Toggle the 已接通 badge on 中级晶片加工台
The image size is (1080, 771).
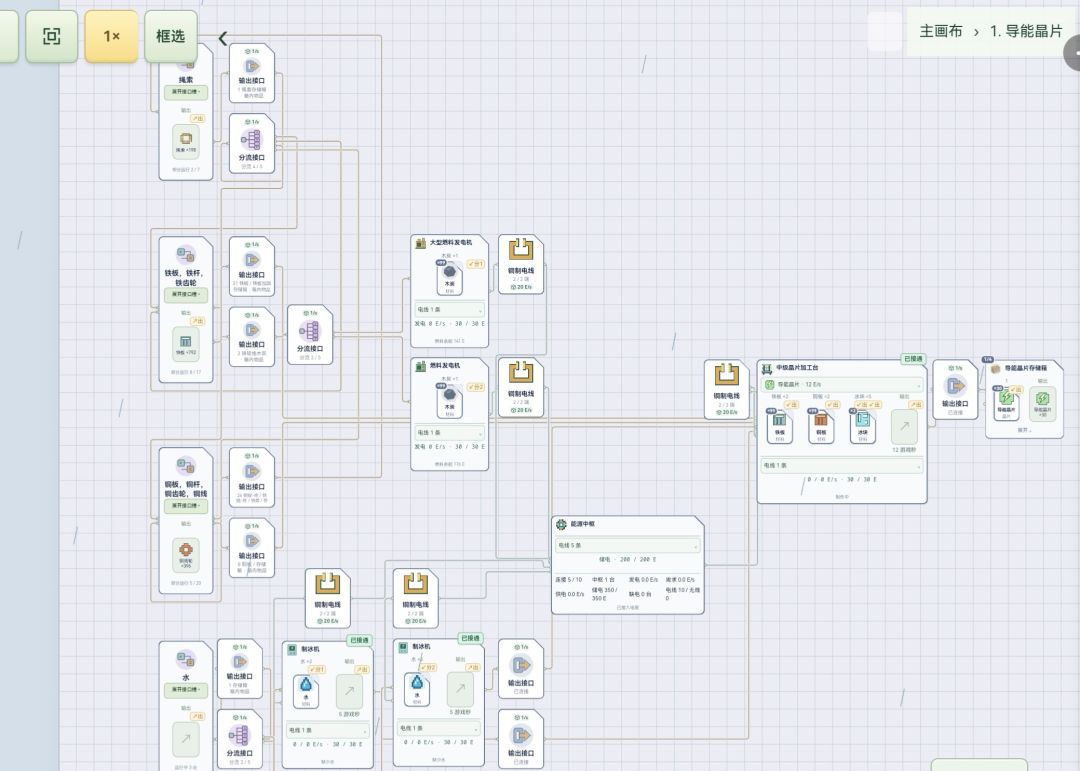pyautogui.click(x=913, y=359)
